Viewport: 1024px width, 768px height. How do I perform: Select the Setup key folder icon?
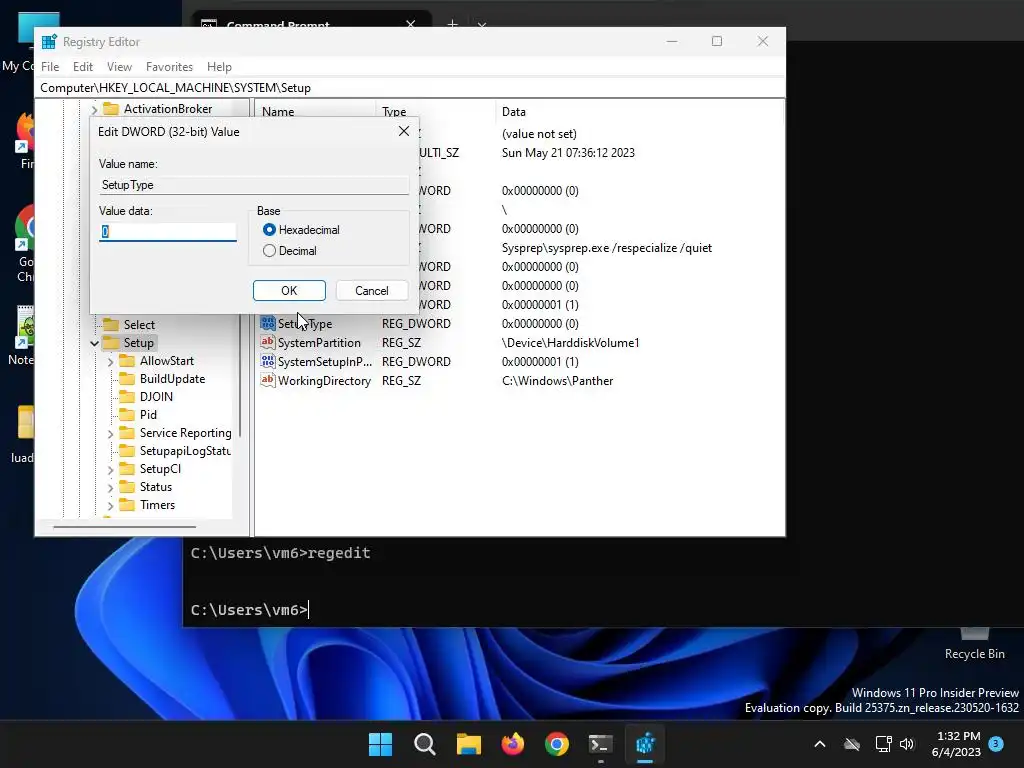click(111, 343)
